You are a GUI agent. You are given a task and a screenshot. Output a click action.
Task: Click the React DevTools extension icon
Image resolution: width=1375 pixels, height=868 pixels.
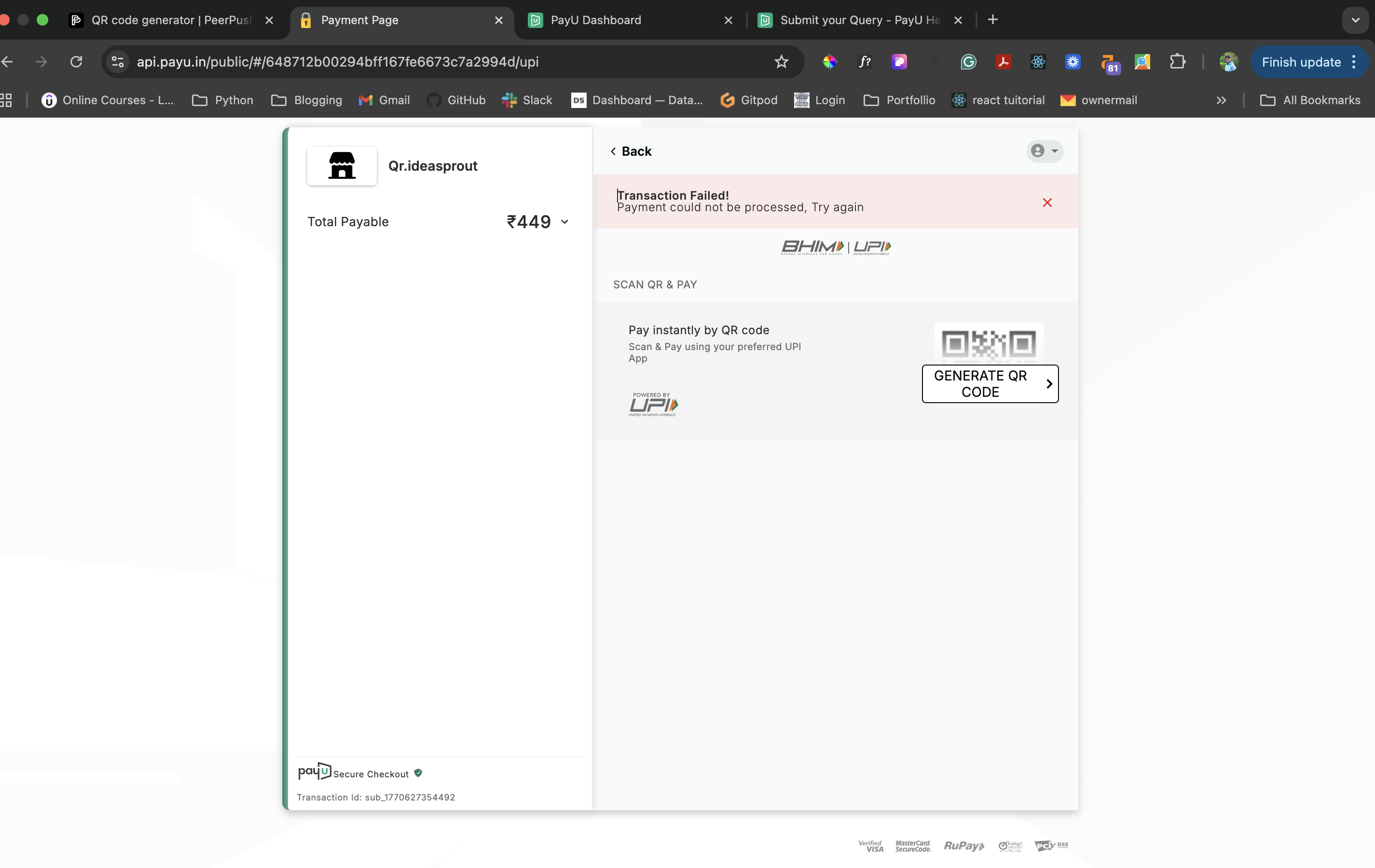pyautogui.click(x=1038, y=62)
